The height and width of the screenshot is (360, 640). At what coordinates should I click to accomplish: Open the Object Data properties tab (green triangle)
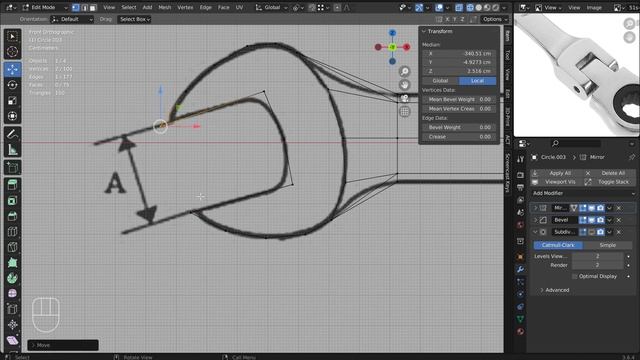520,319
